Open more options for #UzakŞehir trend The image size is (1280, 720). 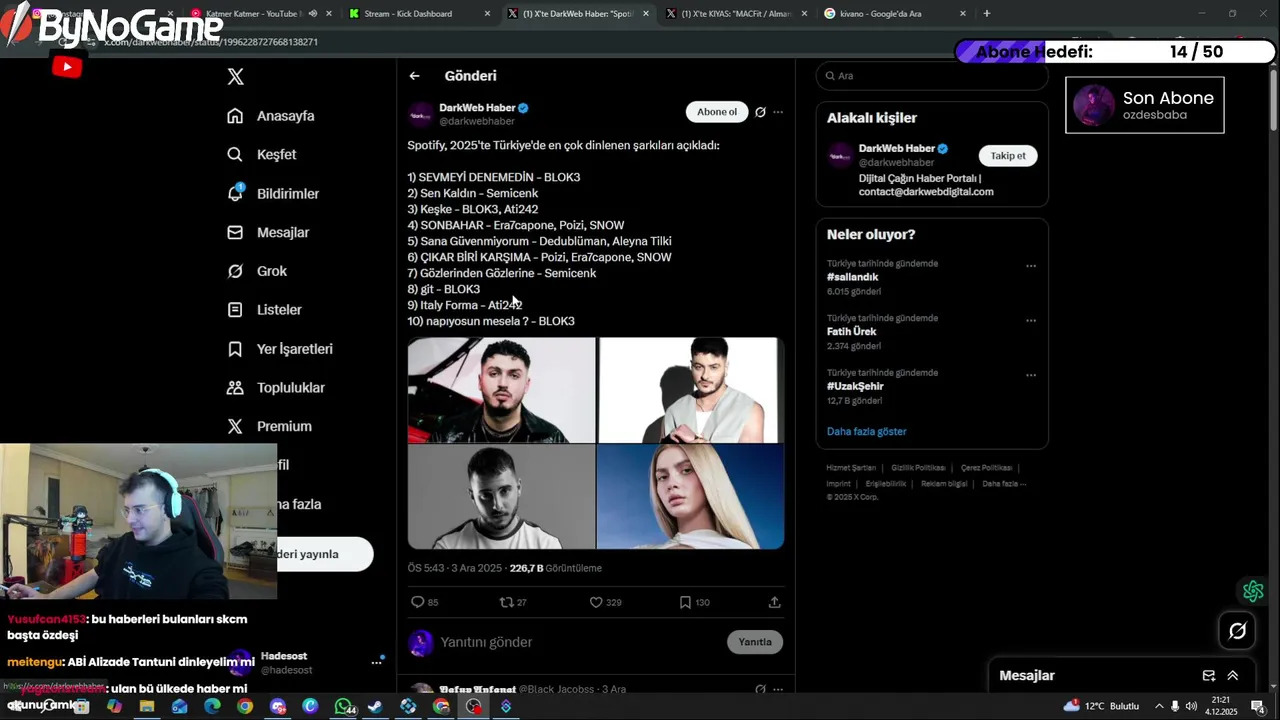[1031, 375]
